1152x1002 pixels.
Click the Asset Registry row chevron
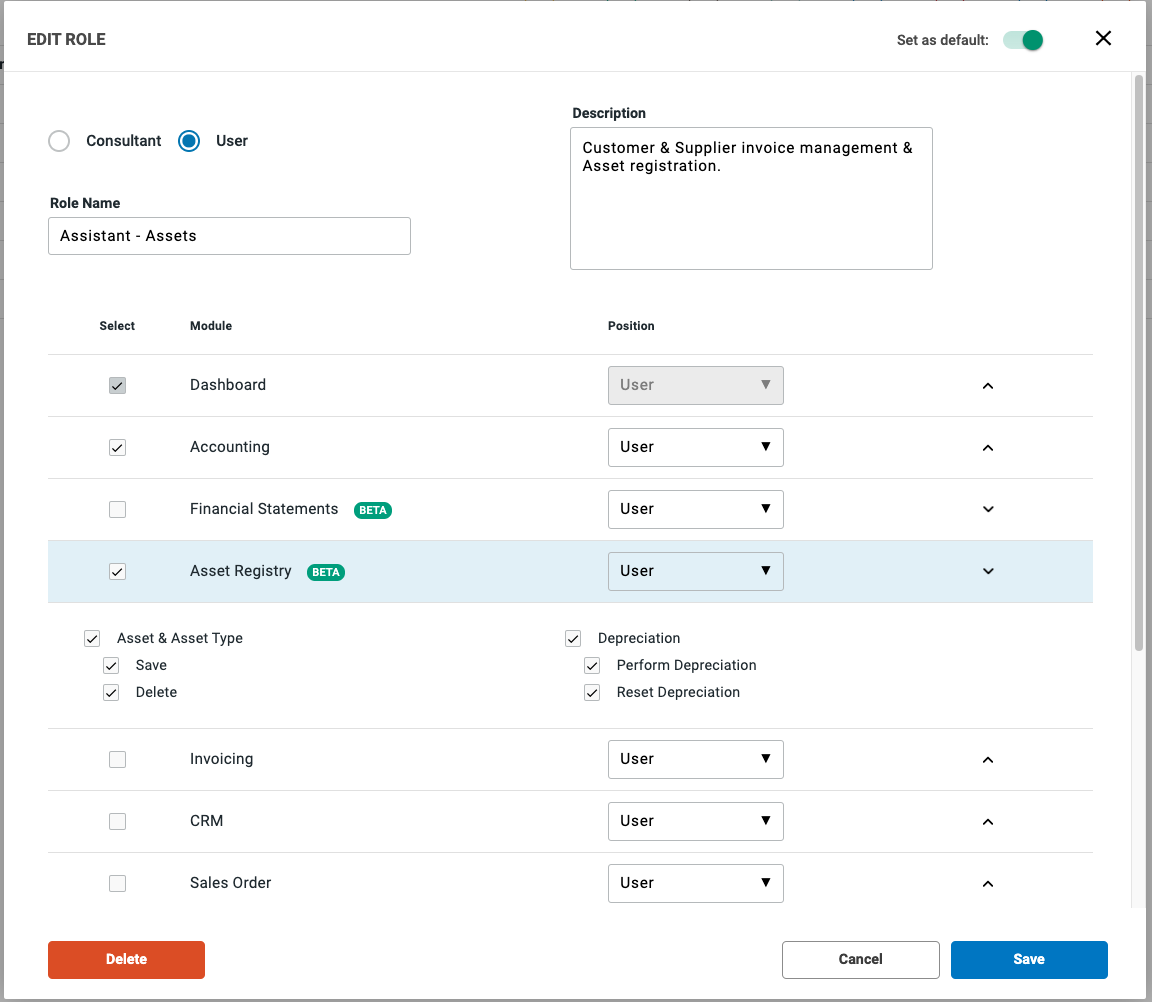988,572
